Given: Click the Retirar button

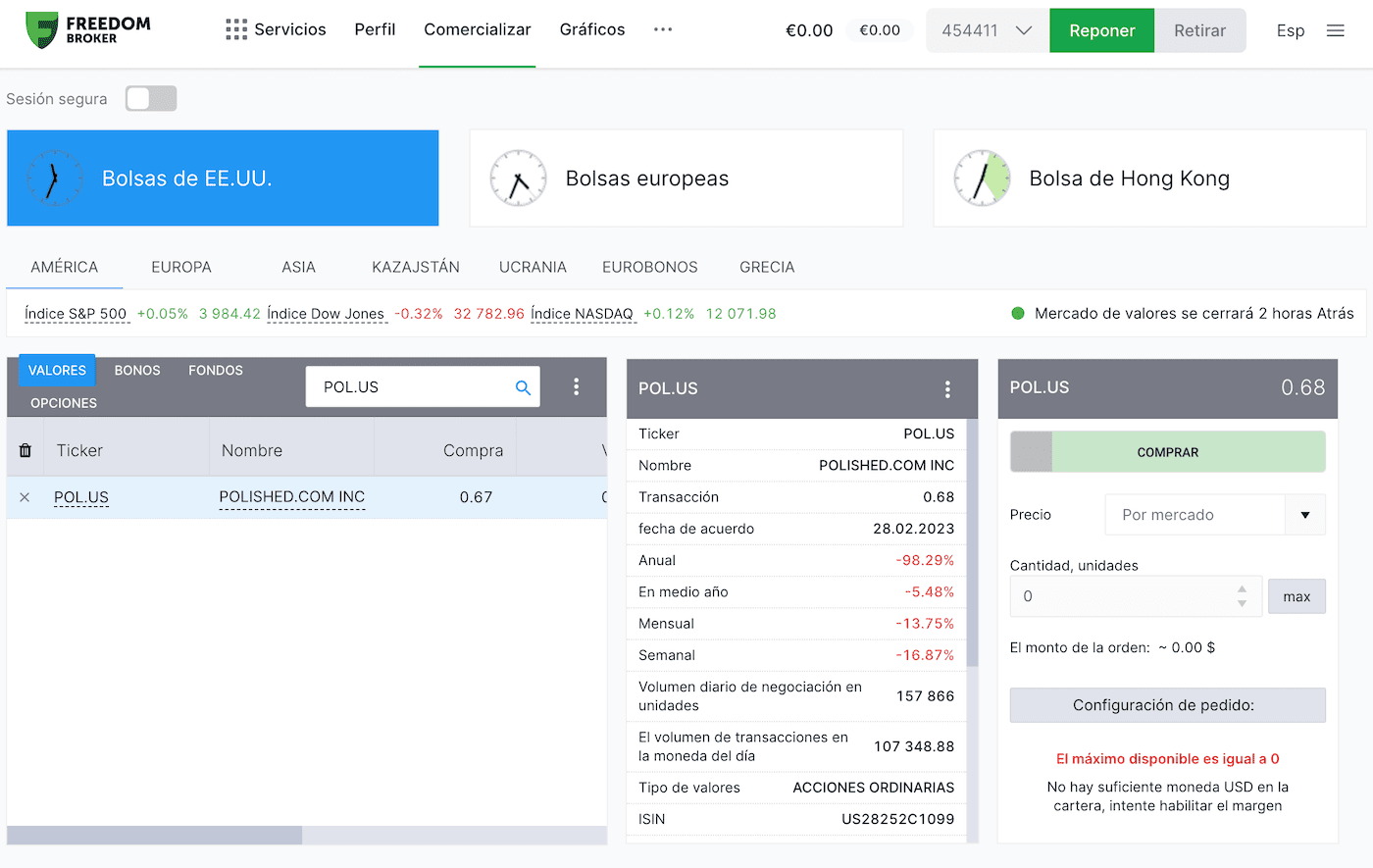Looking at the screenshot, I should (1200, 30).
